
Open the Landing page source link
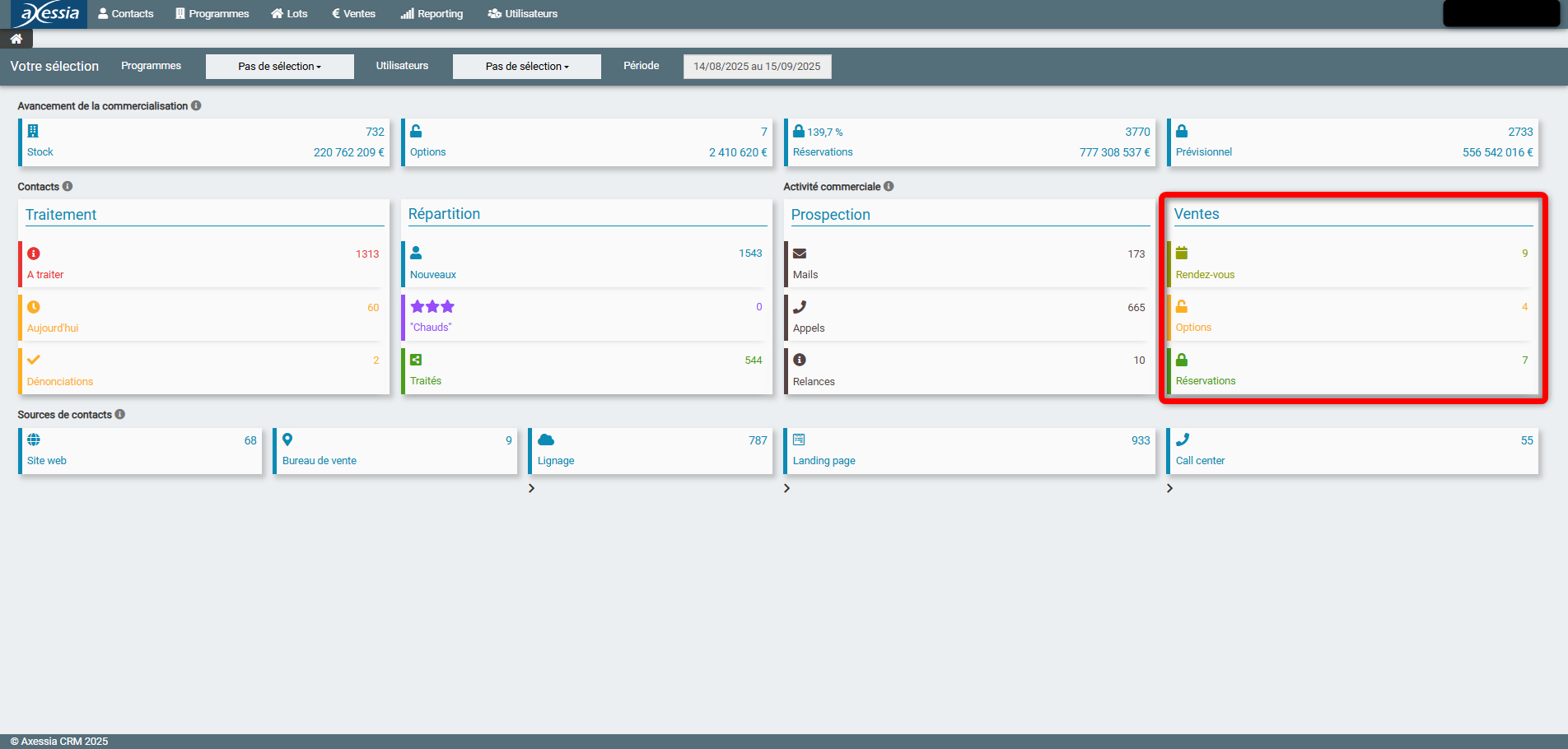[824, 461]
